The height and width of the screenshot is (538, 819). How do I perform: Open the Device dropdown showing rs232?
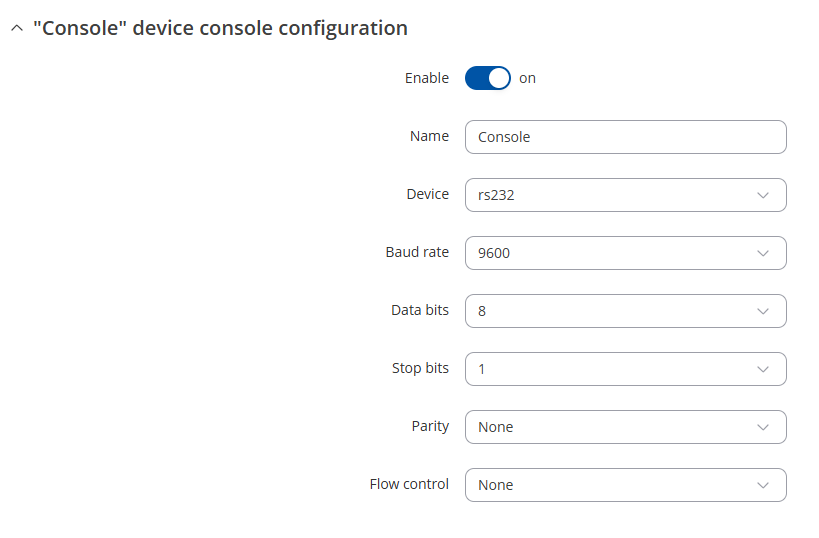(x=610, y=195)
